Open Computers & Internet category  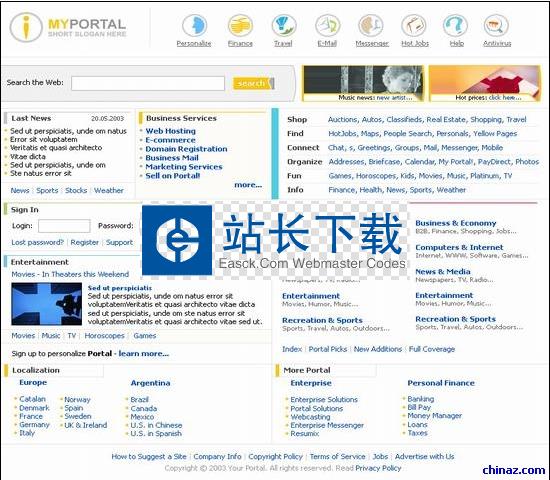[x=459, y=247]
